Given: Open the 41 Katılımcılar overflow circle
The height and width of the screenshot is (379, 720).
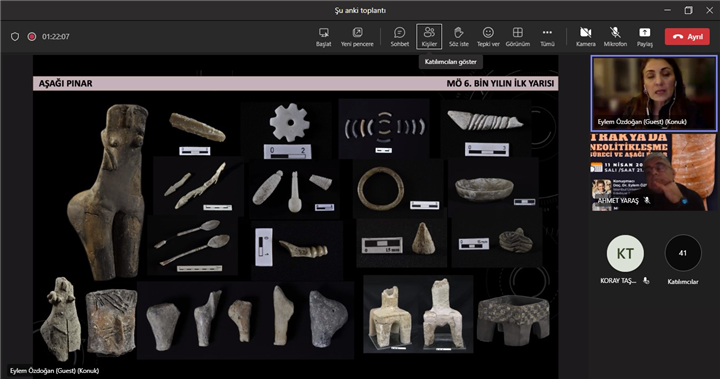Looking at the screenshot, I should [x=683, y=253].
